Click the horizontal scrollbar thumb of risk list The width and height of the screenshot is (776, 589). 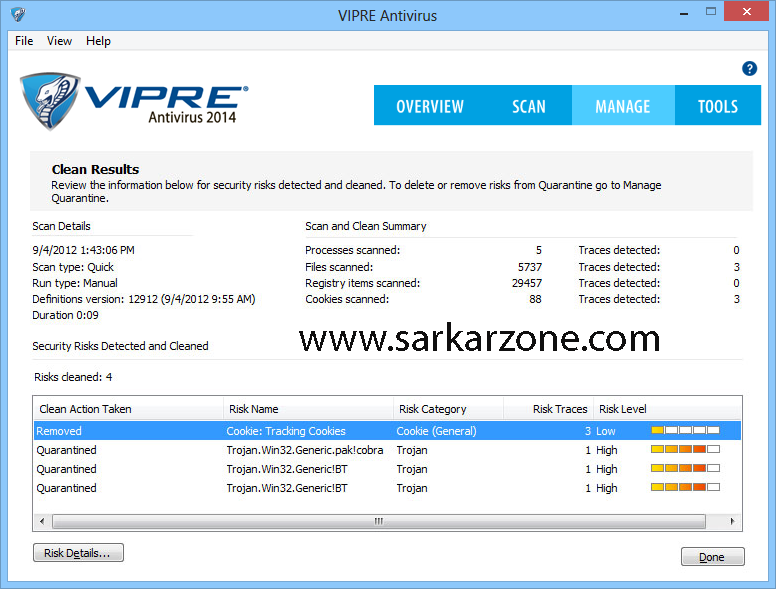click(379, 521)
